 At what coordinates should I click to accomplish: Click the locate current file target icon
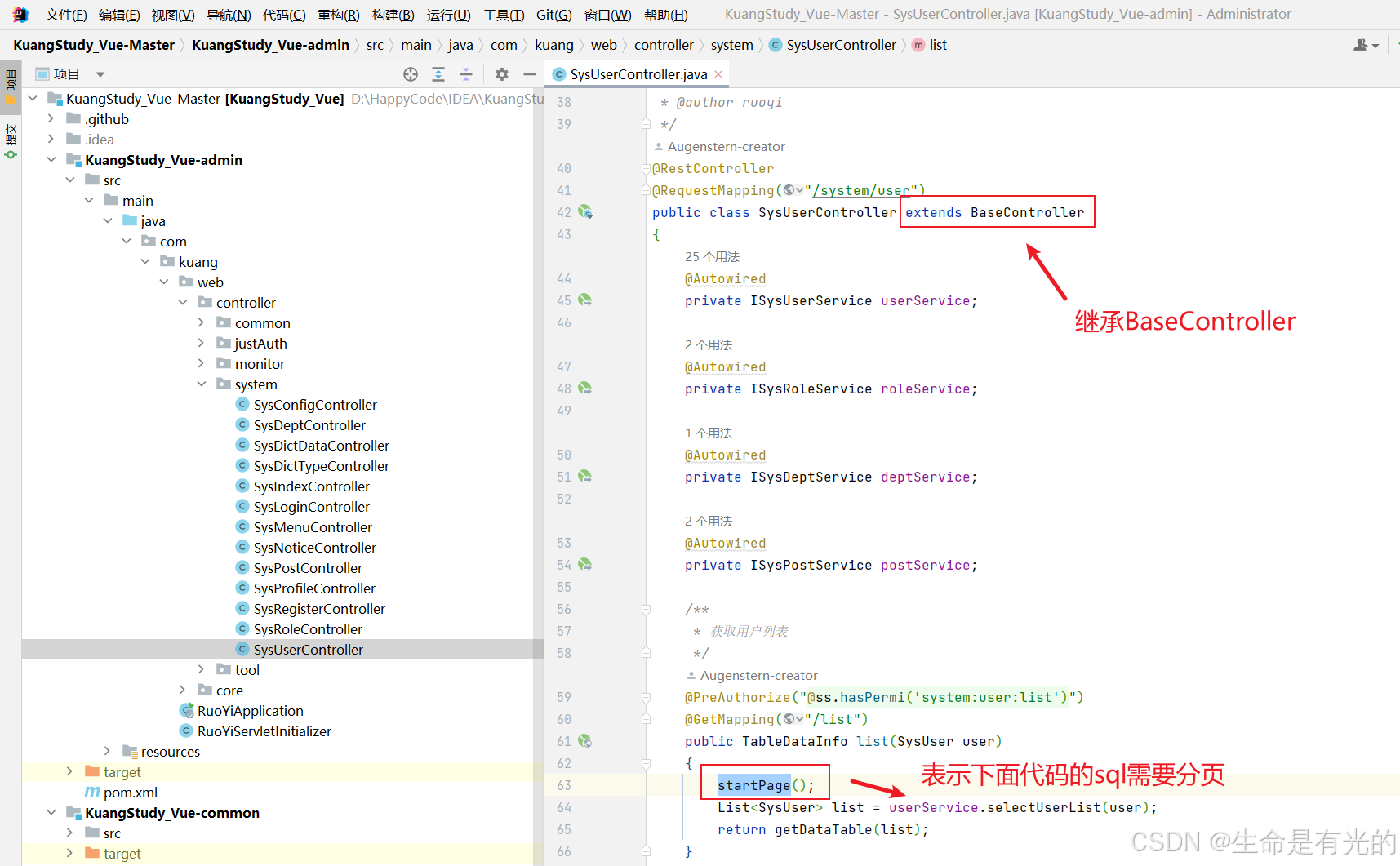(x=411, y=74)
